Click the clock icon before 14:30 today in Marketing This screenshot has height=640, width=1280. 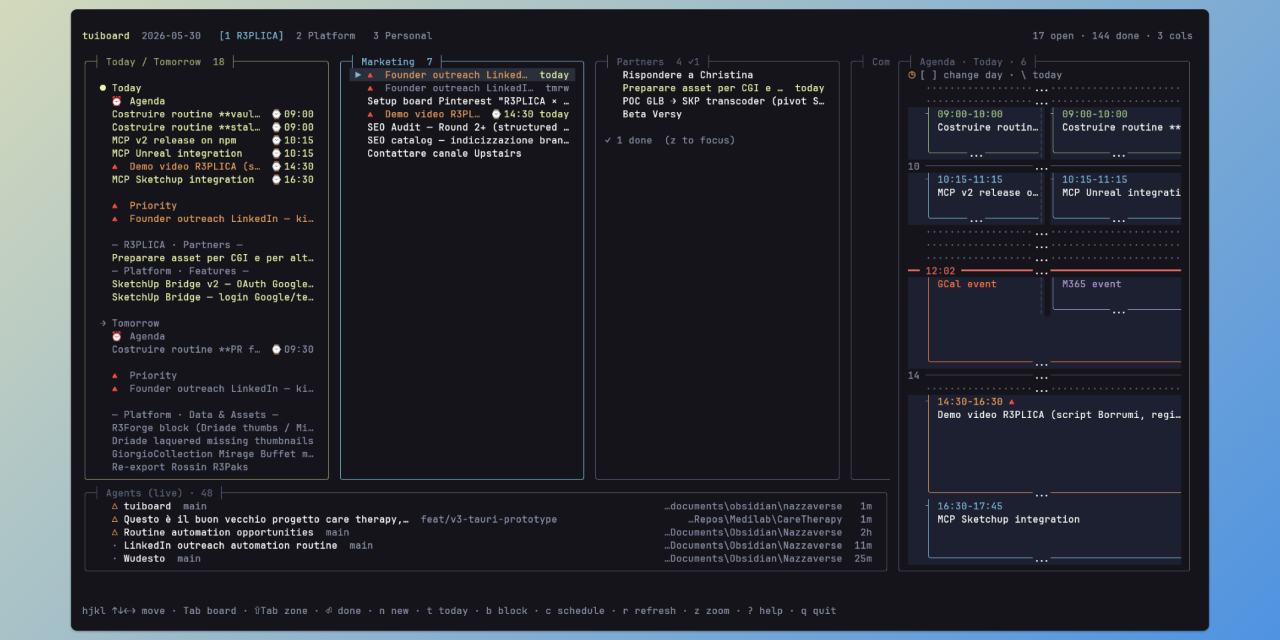tap(496, 114)
